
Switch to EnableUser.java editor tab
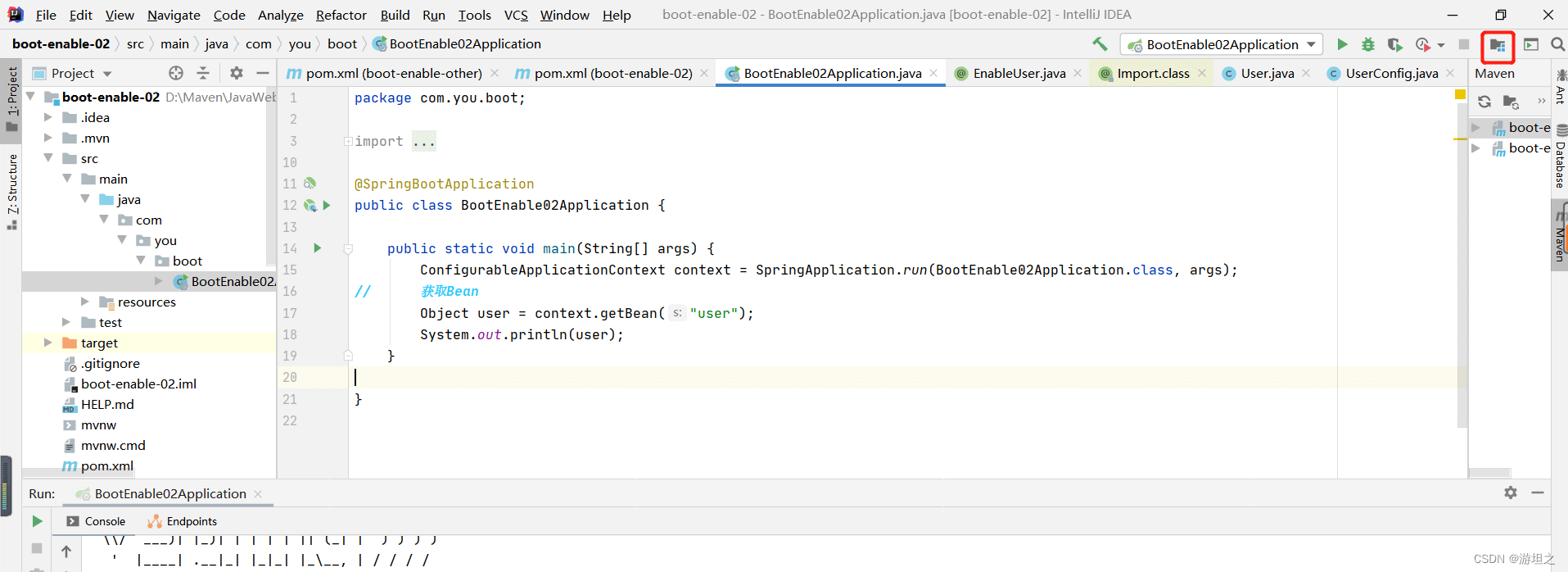[1019, 73]
